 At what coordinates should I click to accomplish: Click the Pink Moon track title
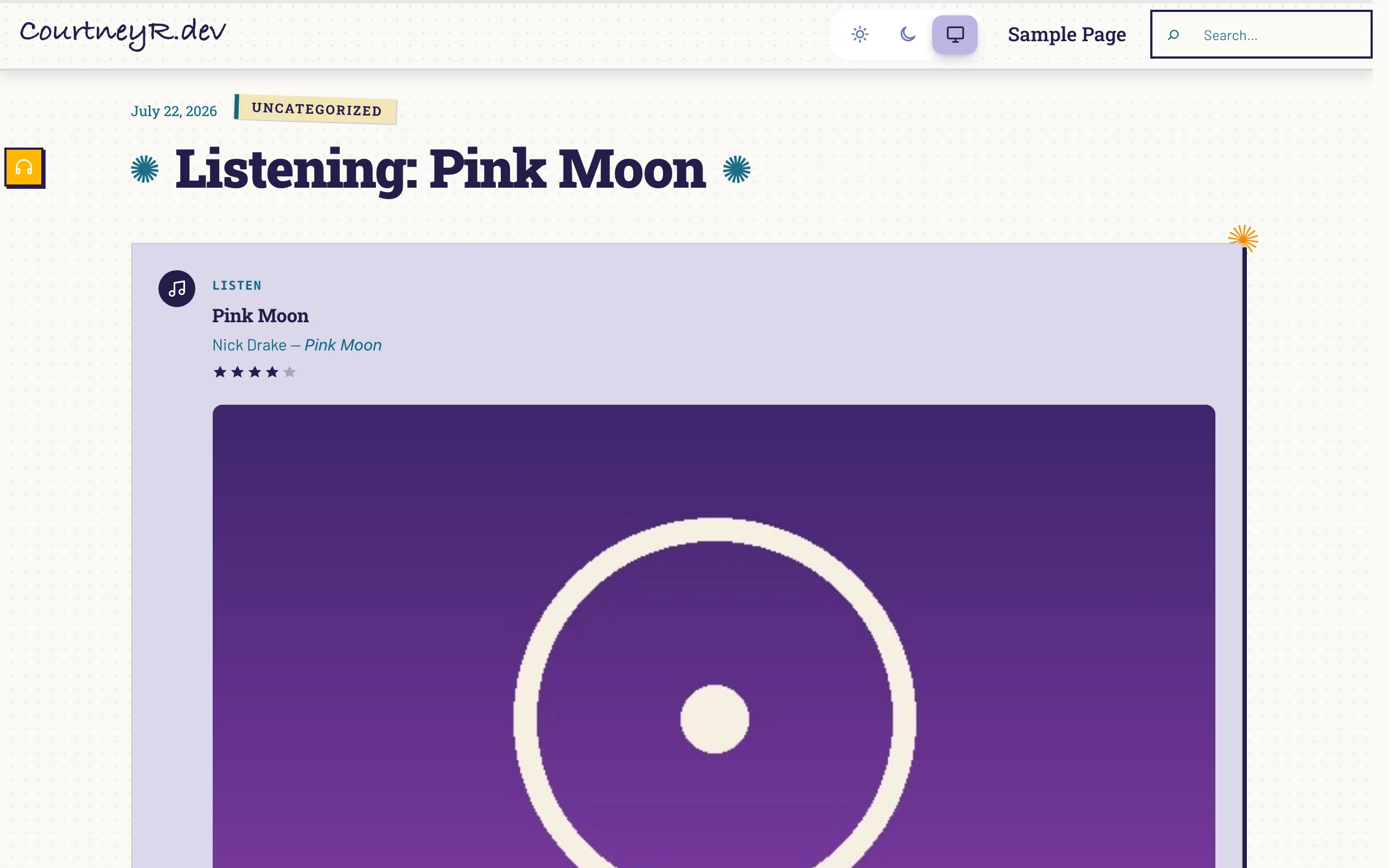(260, 316)
